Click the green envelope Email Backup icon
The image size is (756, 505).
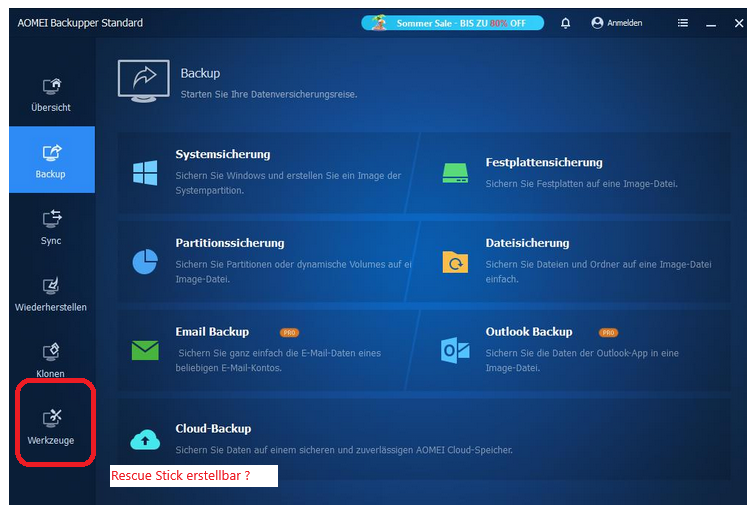tap(145, 350)
